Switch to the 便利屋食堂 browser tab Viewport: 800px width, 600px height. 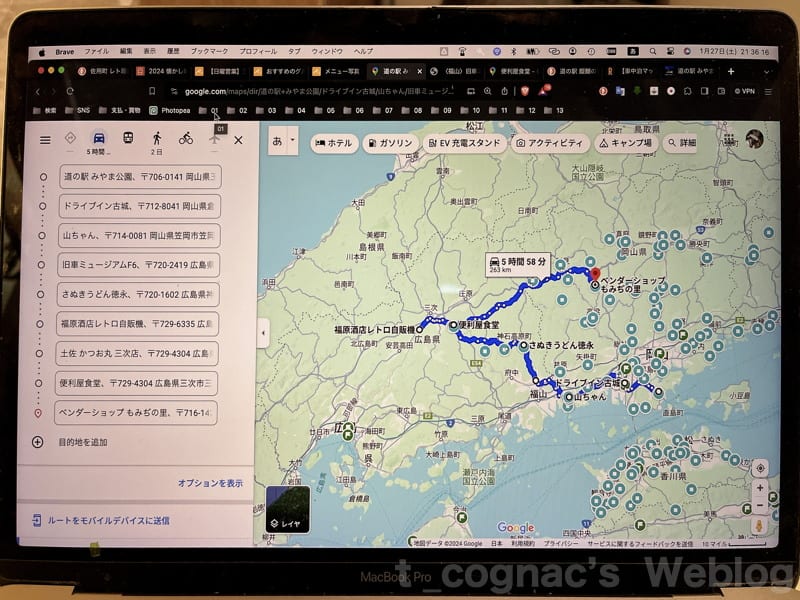tap(512, 71)
